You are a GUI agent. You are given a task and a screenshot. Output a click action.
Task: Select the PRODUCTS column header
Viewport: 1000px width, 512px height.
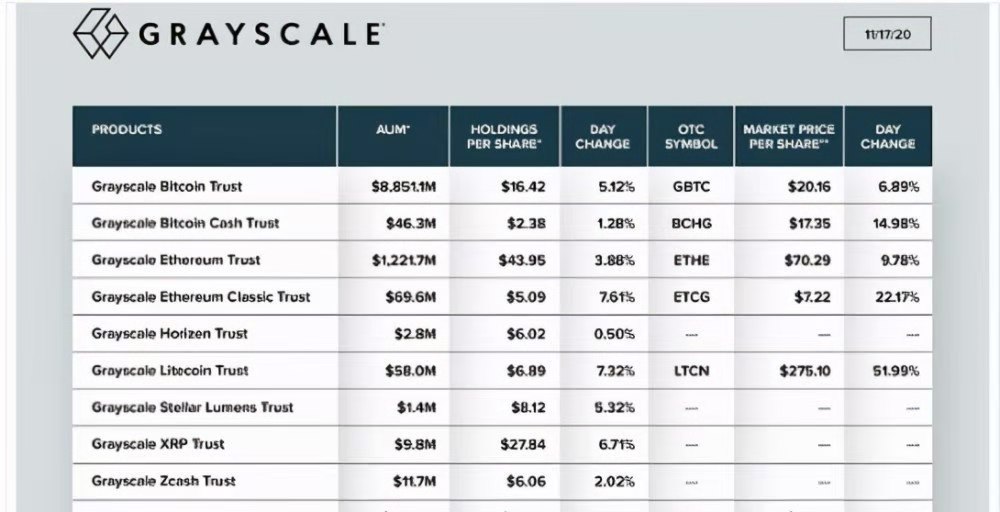[127, 130]
